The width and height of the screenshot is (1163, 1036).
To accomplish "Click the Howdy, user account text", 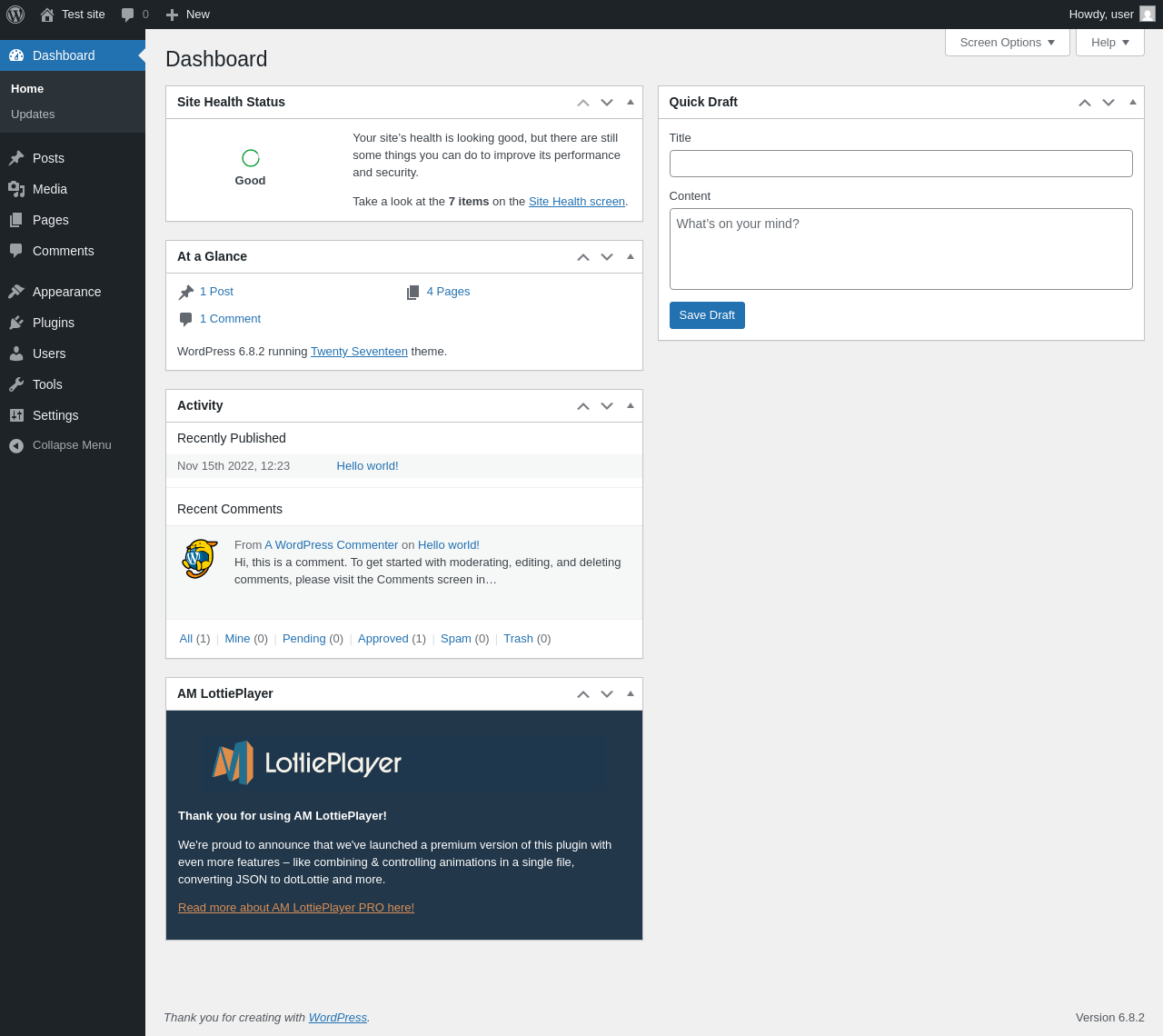I will pyautogui.click(x=1101, y=15).
